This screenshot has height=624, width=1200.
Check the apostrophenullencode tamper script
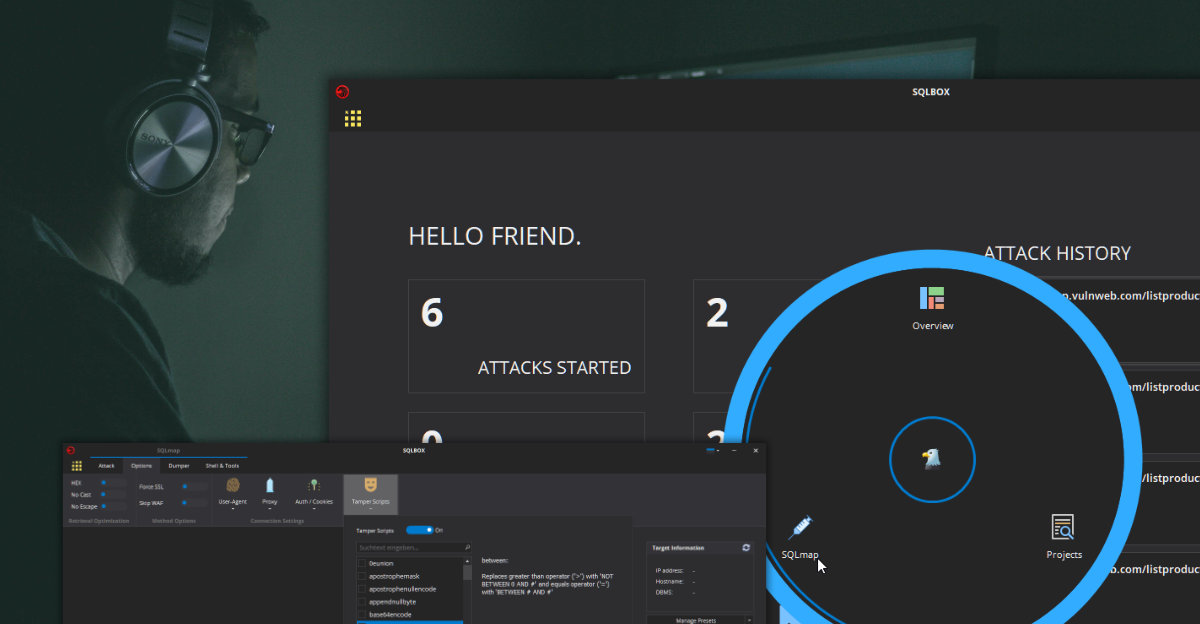[x=362, y=589]
